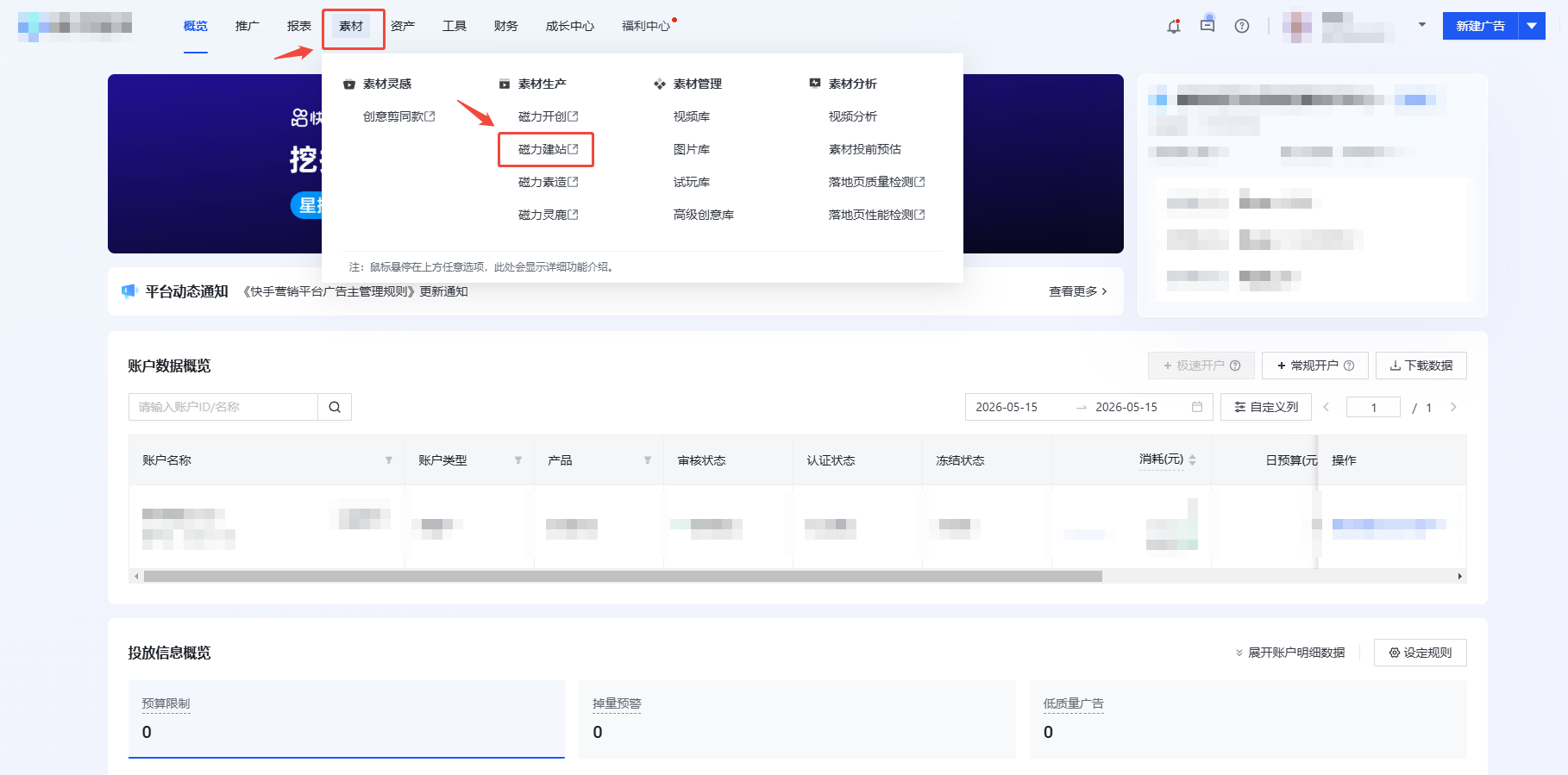Open the 成长中心 menu
The width and height of the screenshot is (1568, 775).
pos(570,26)
